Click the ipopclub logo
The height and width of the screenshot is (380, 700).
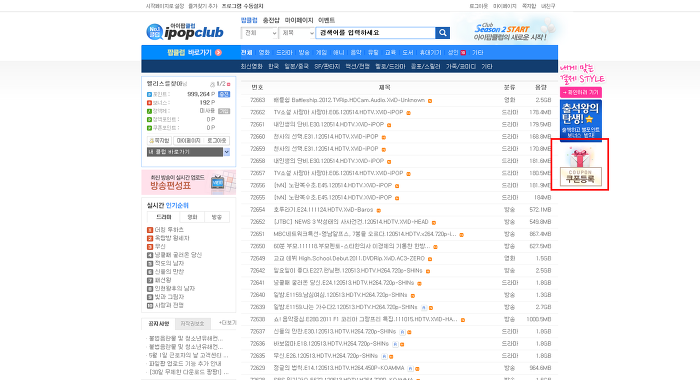pos(185,31)
